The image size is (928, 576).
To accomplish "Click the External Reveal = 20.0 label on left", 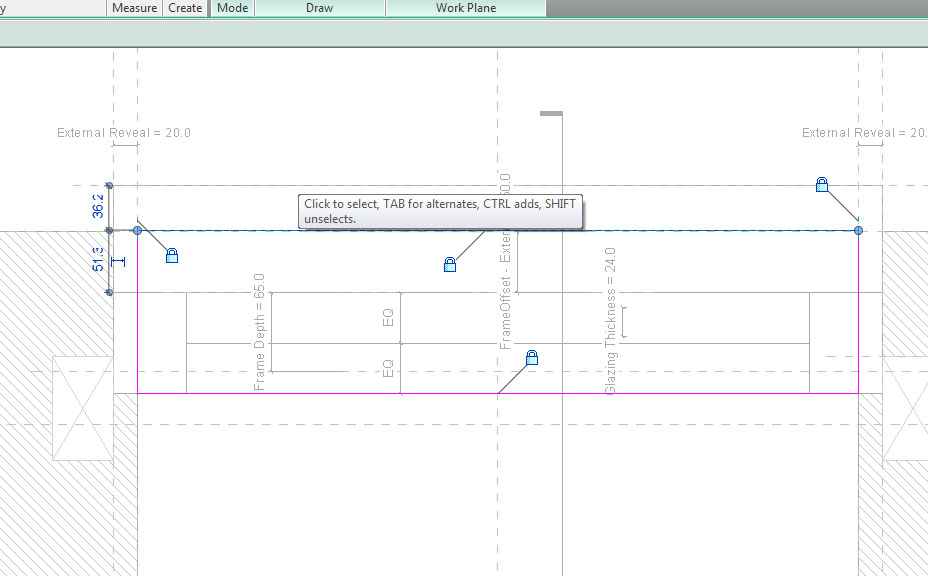I will coord(123,132).
